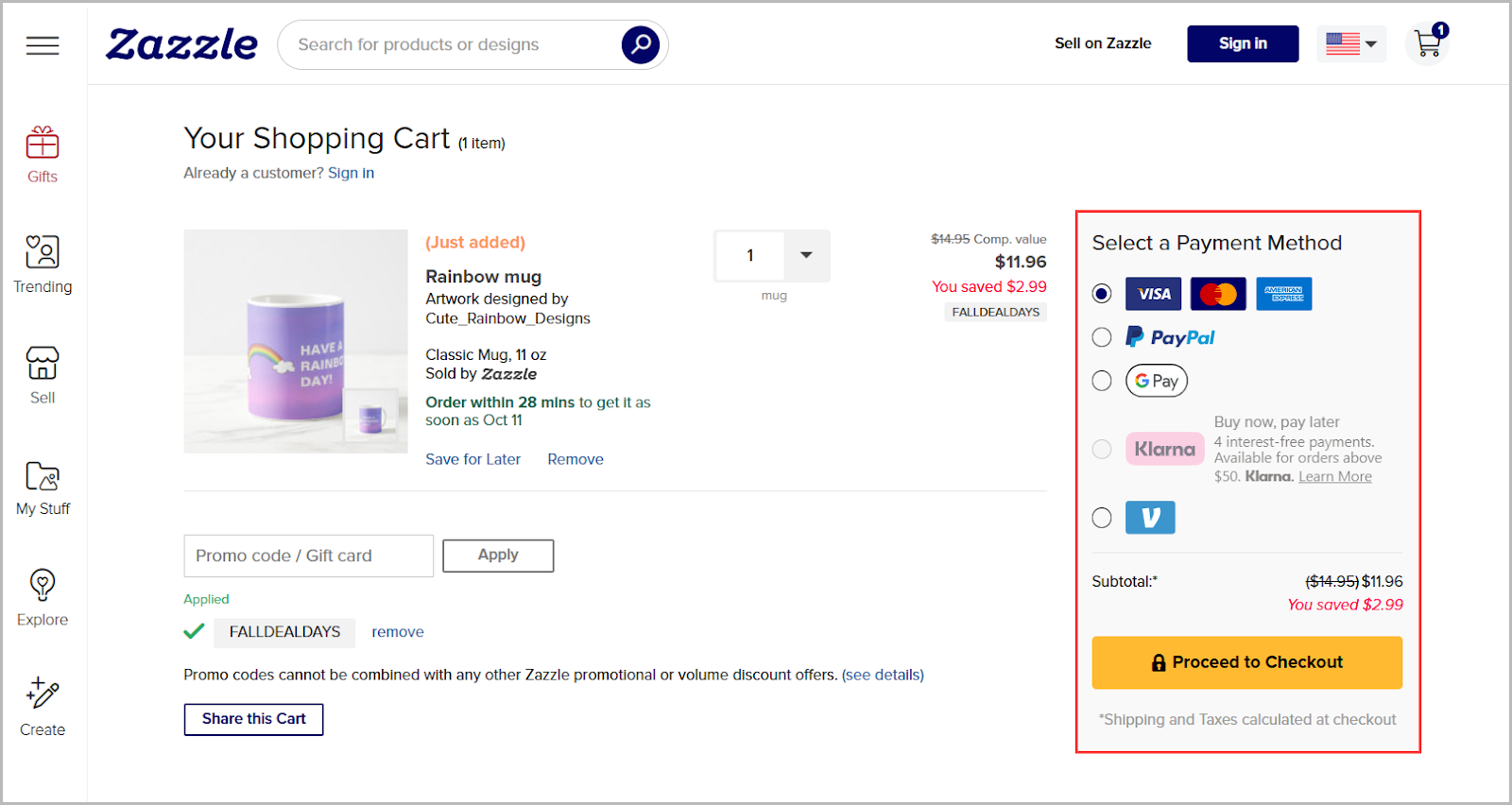Image resolution: width=1512 pixels, height=805 pixels.
Task: Click the Rainbow mug title
Action: pyautogui.click(x=483, y=277)
